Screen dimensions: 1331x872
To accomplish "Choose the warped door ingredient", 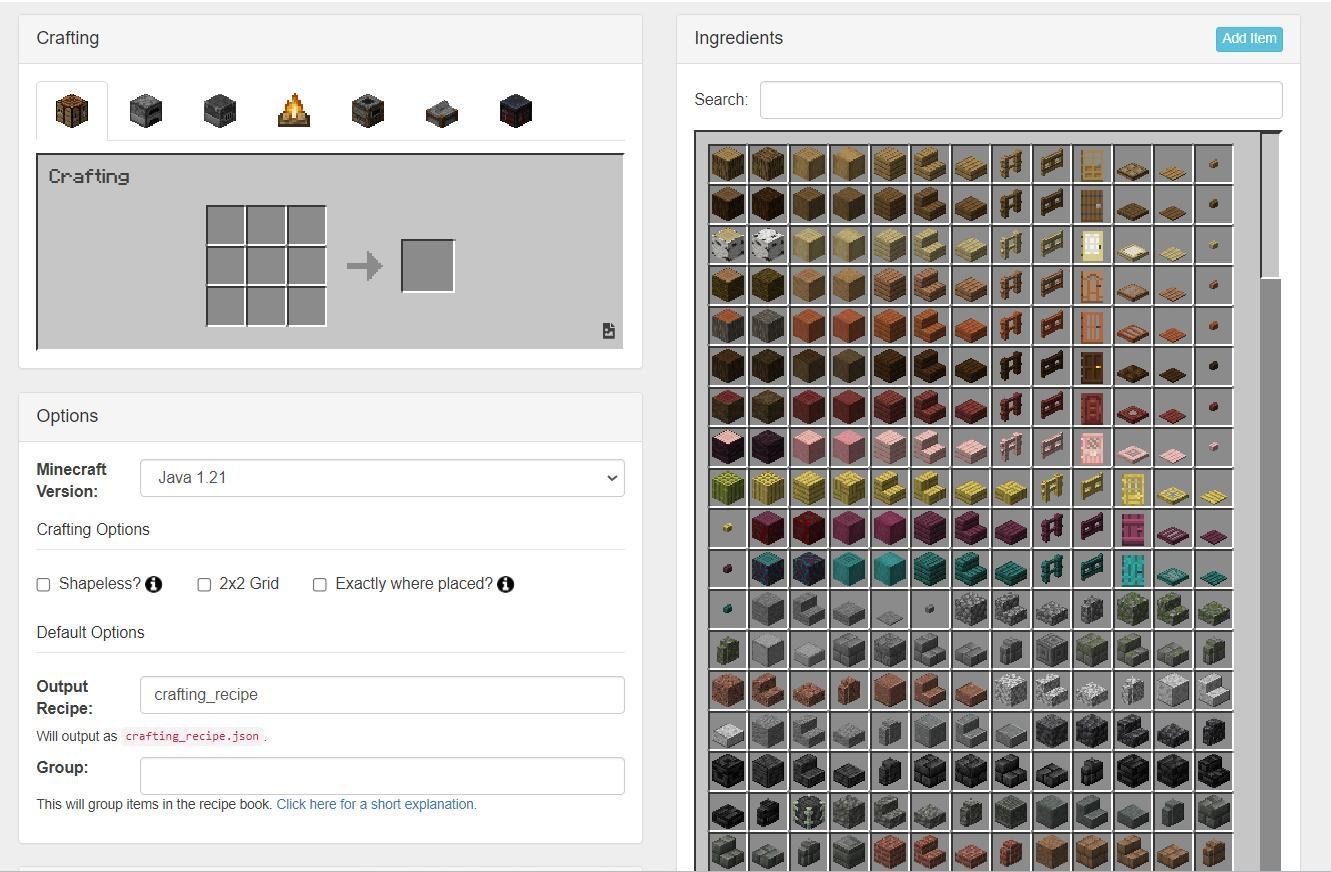I will point(1132,569).
